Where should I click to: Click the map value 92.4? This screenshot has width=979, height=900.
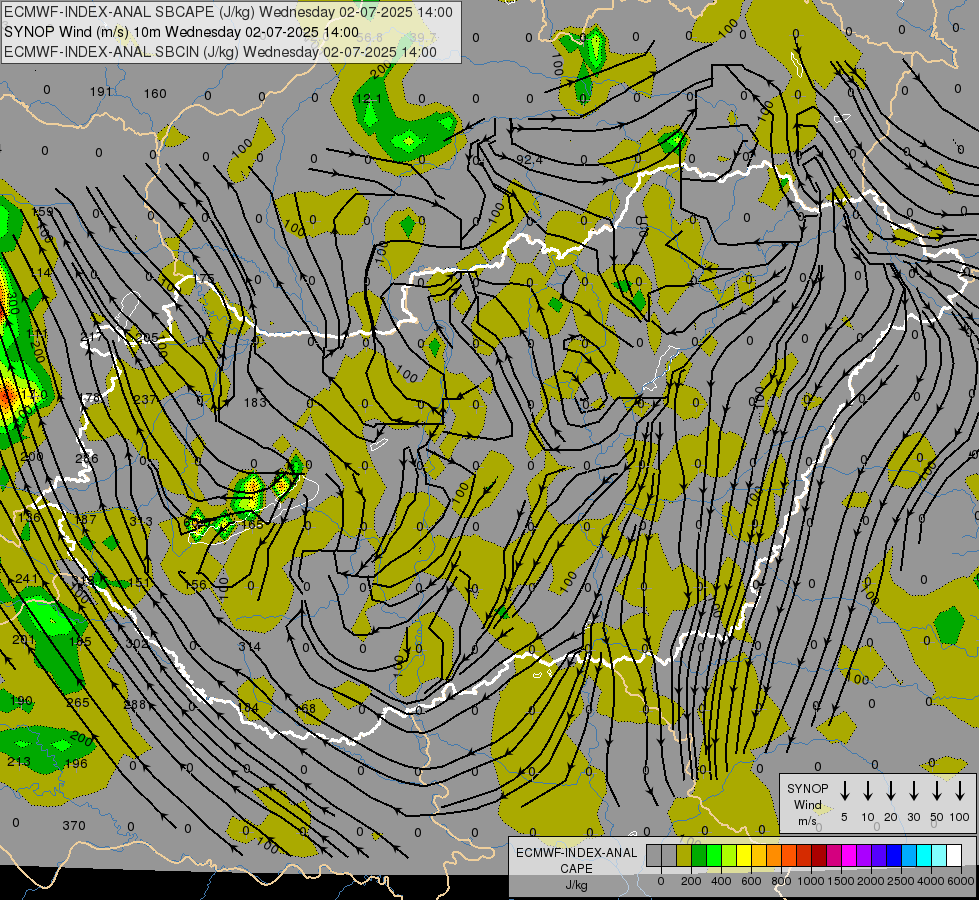point(529,160)
